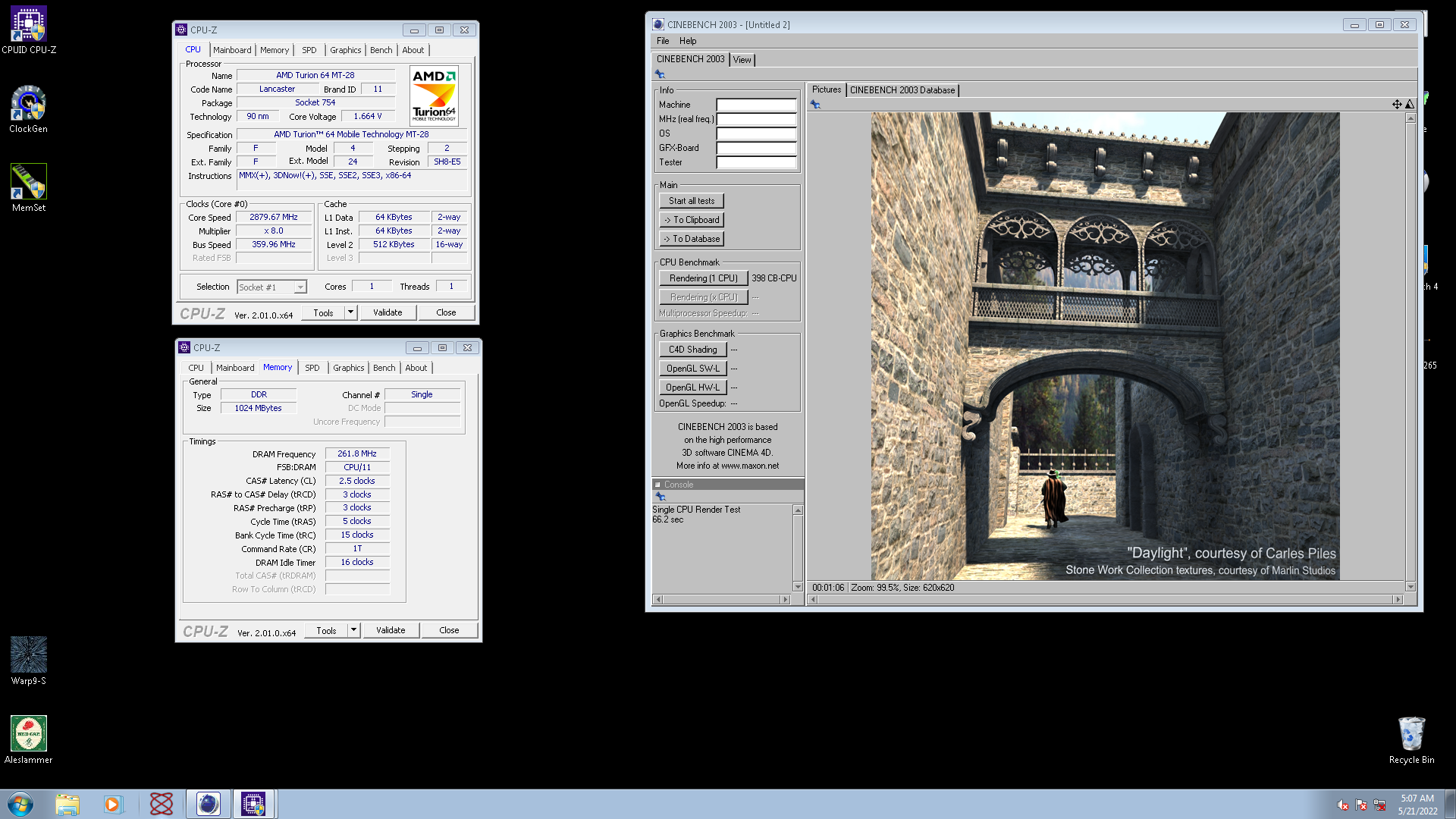Open the Tools dropdown arrow in the top CPU-Z window
Viewport: 1456px width, 819px height.
tap(350, 312)
